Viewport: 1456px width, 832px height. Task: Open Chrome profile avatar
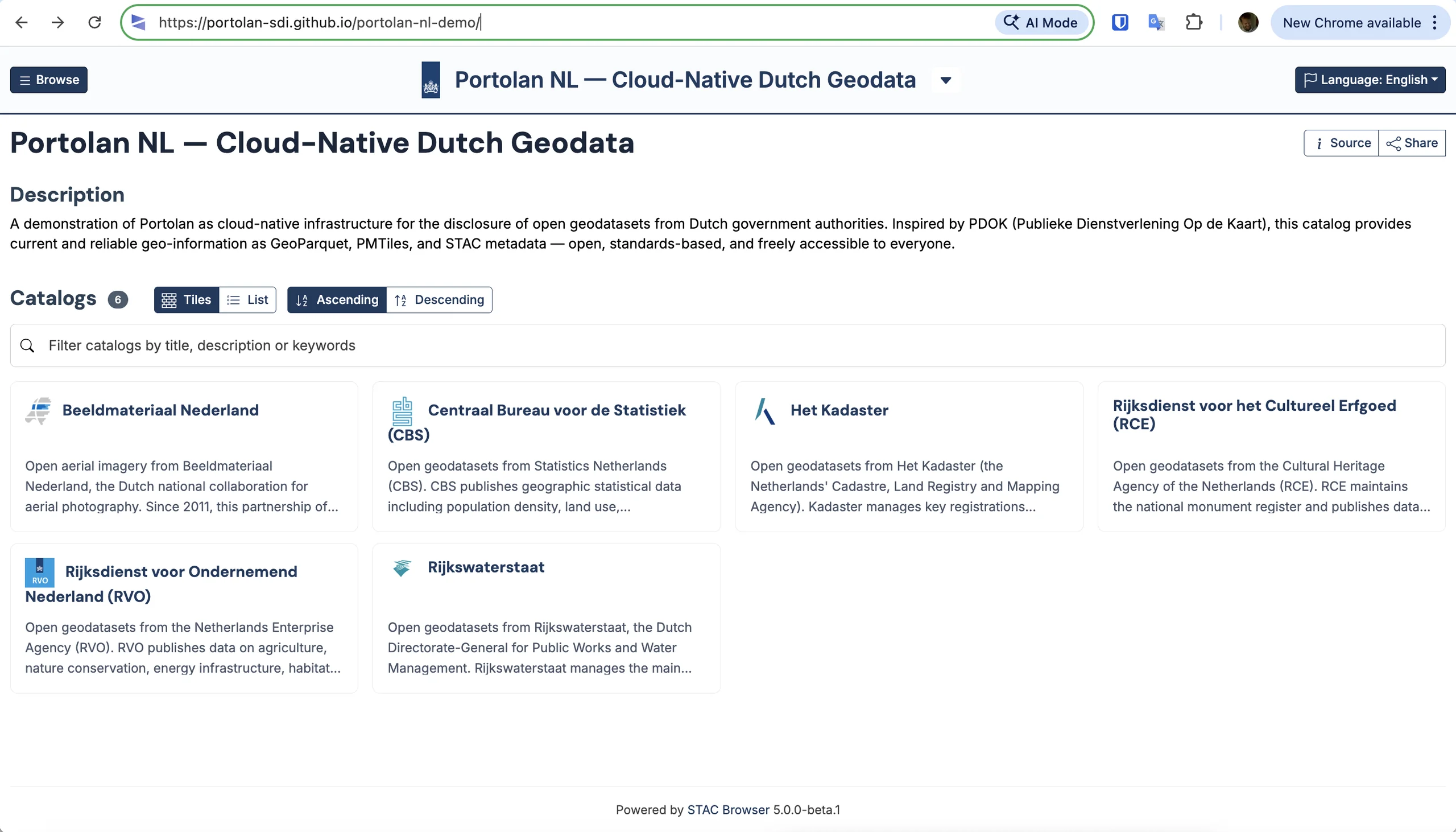point(1248,22)
